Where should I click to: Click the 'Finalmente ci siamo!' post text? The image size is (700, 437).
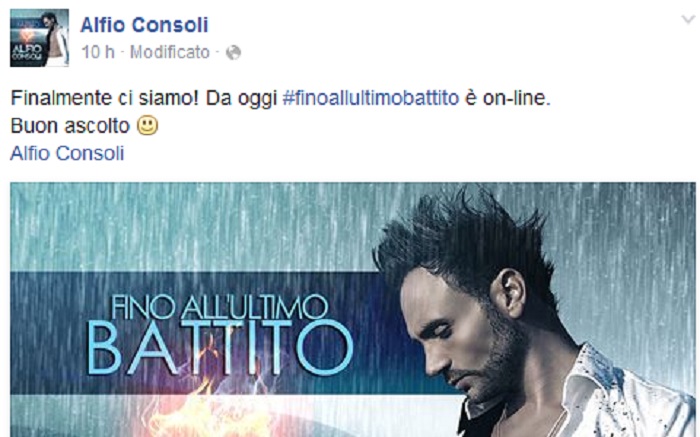(x=104, y=98)
